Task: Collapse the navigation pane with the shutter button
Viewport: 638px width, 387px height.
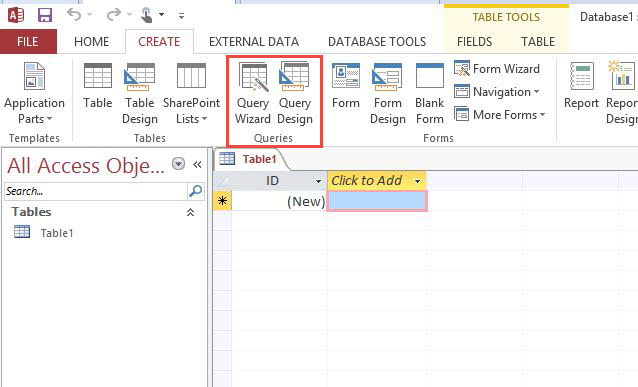Action: click(197, 164)
